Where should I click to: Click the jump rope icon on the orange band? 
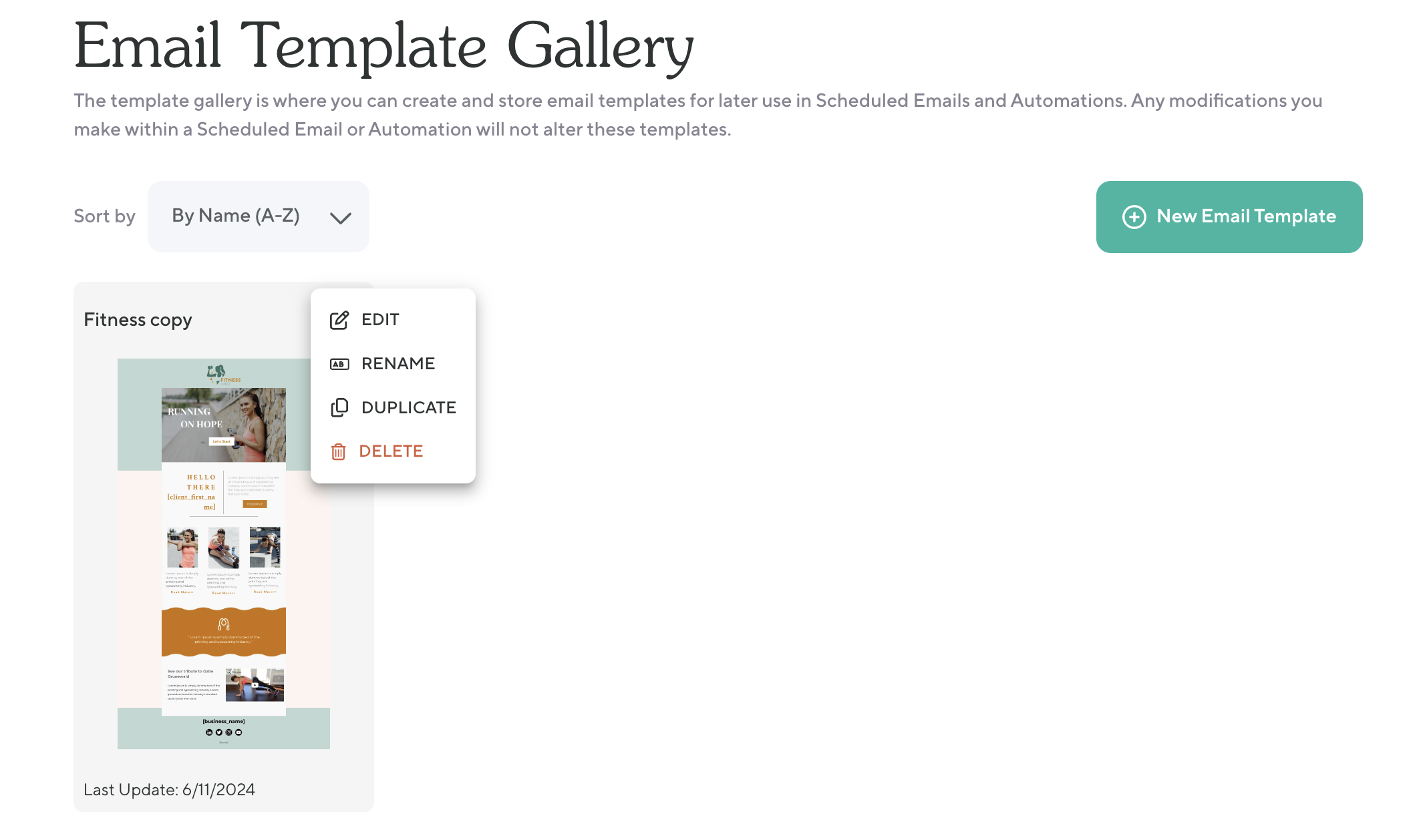click(224, 624)
